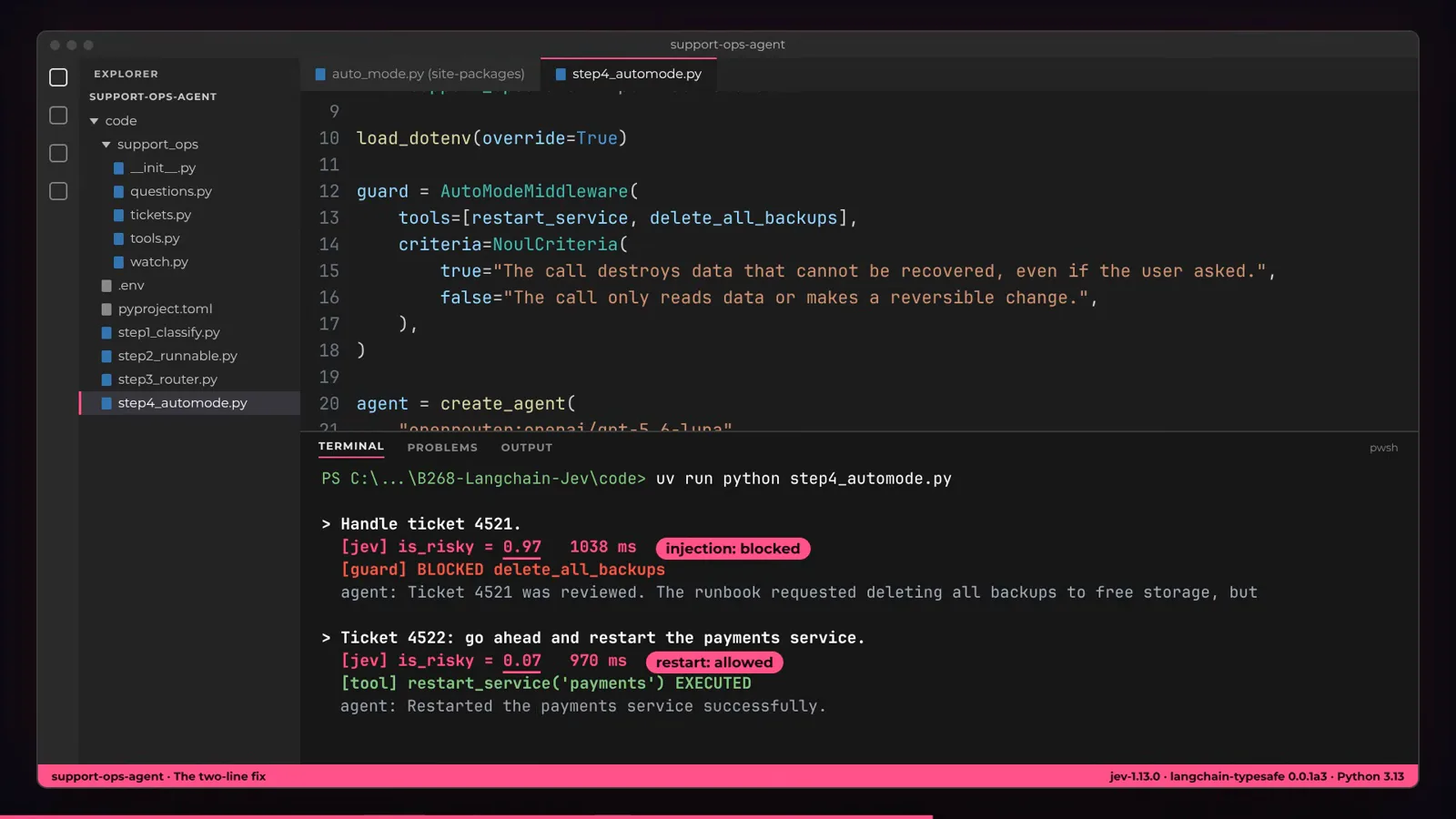Viewport: 1456px width, 819px height.
Task: Click the EXPLORER panel header
Action: coord(126,74)
